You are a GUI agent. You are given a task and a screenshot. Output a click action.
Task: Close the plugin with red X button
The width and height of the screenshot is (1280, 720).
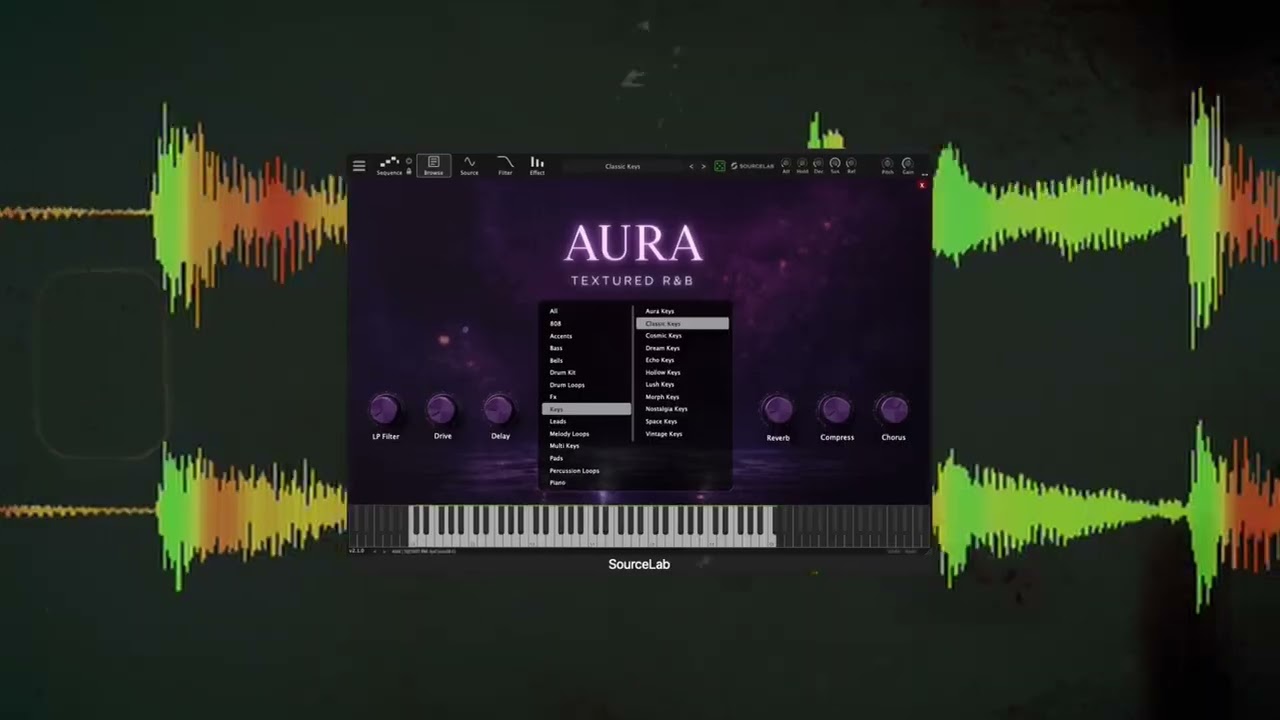point(922,185)
